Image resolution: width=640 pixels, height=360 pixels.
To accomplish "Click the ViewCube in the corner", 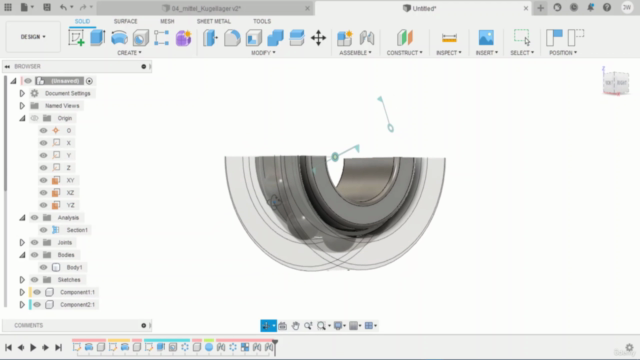I will [616, 83].
